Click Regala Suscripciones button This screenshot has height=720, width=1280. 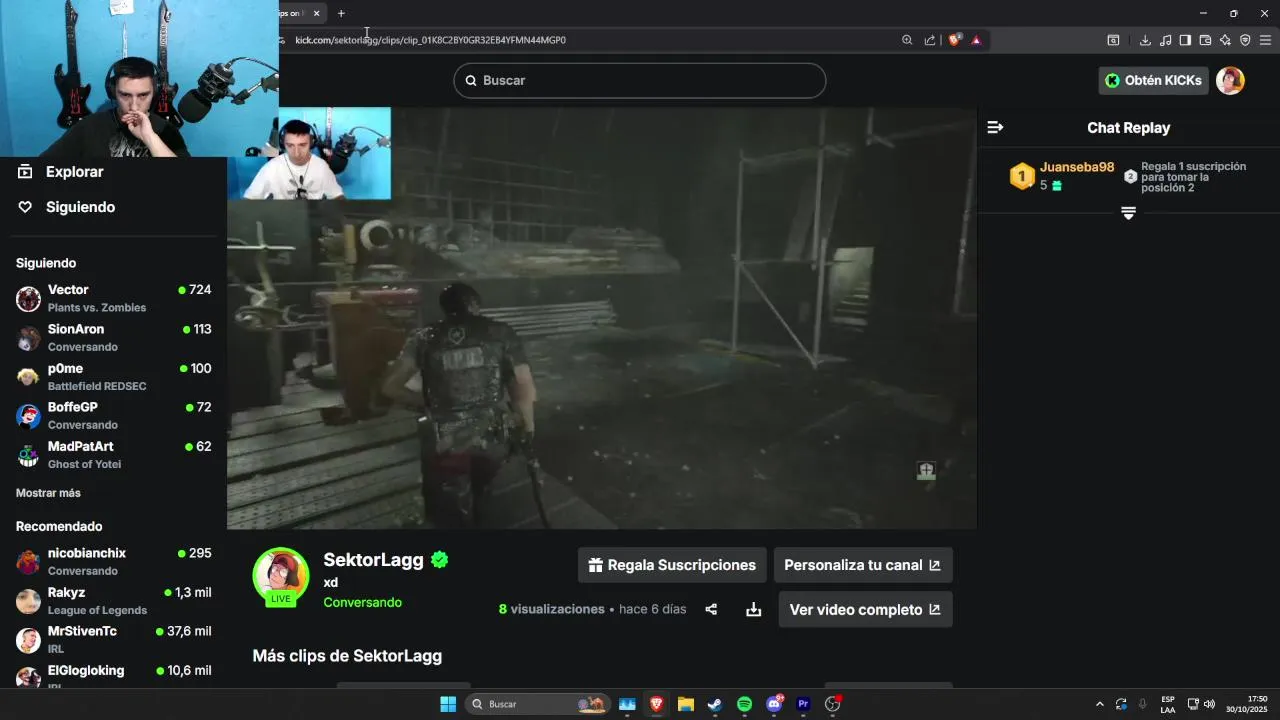[x=672, y=565]
